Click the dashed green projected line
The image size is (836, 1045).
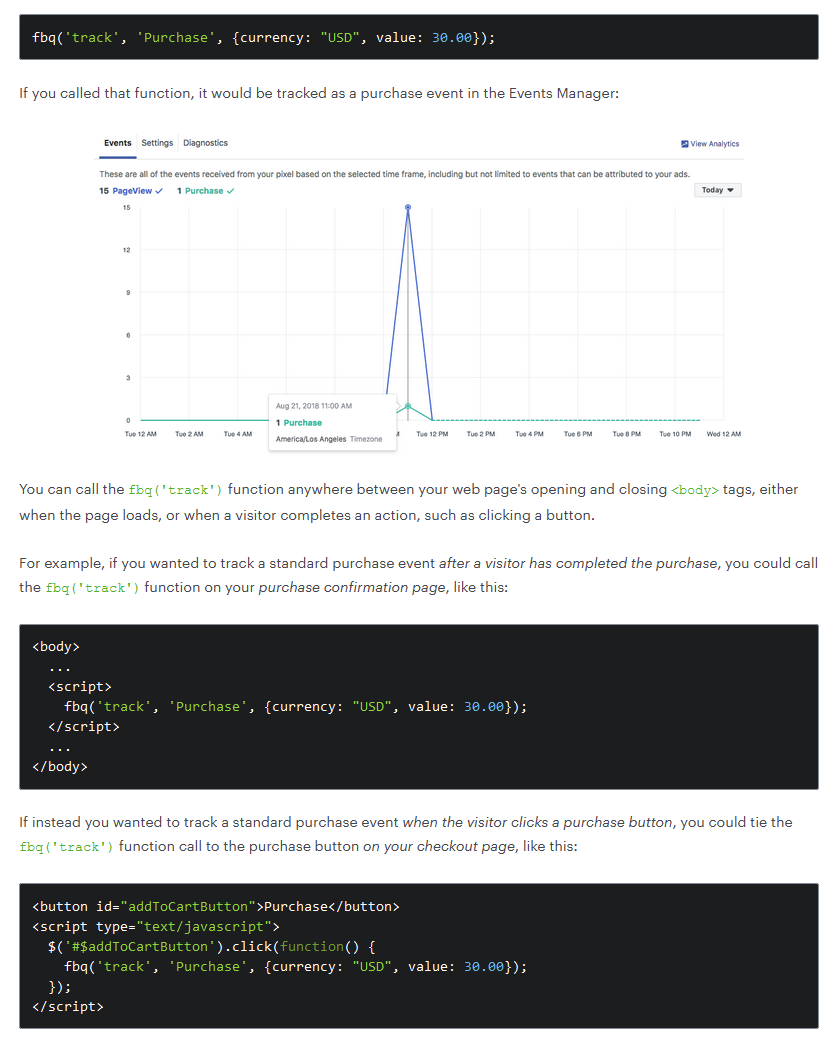[x=567, y=421]
